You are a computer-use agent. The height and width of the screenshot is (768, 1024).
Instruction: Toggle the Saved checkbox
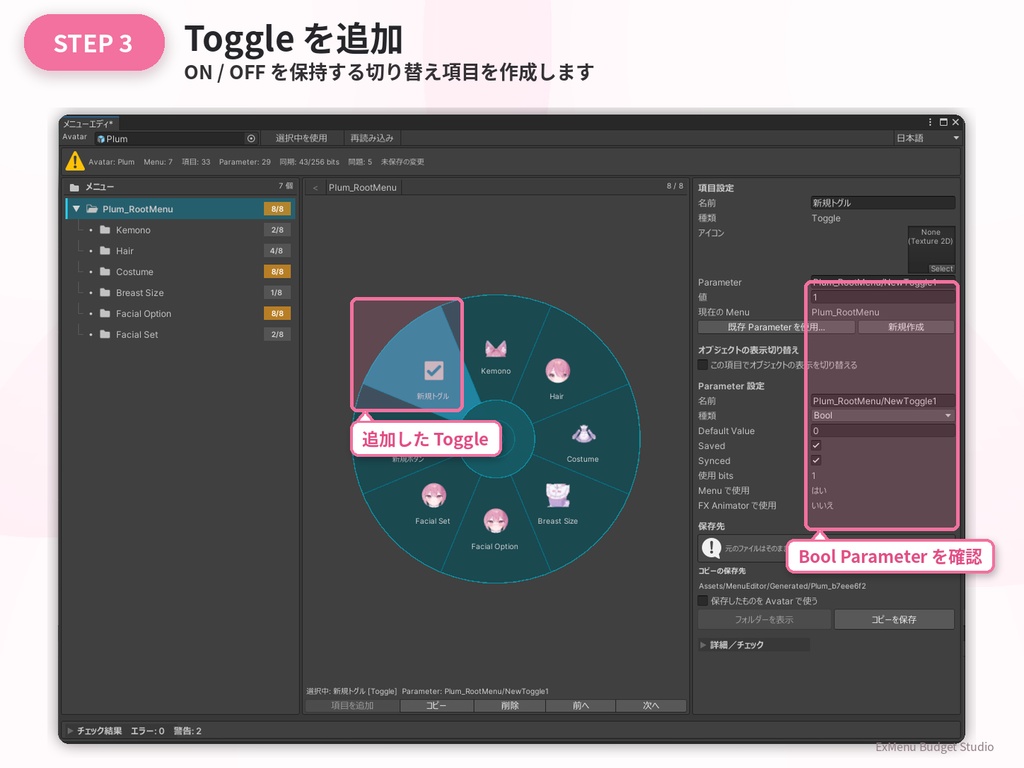[816, 445]
